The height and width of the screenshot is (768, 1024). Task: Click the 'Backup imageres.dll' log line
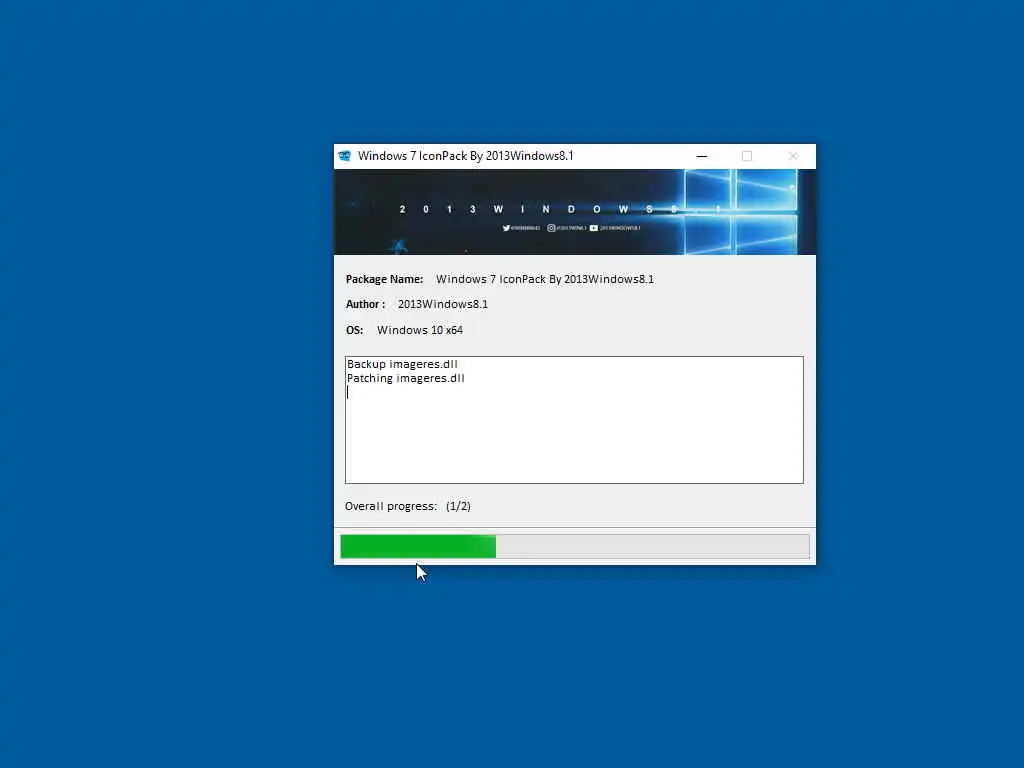(x=402, y=364)
